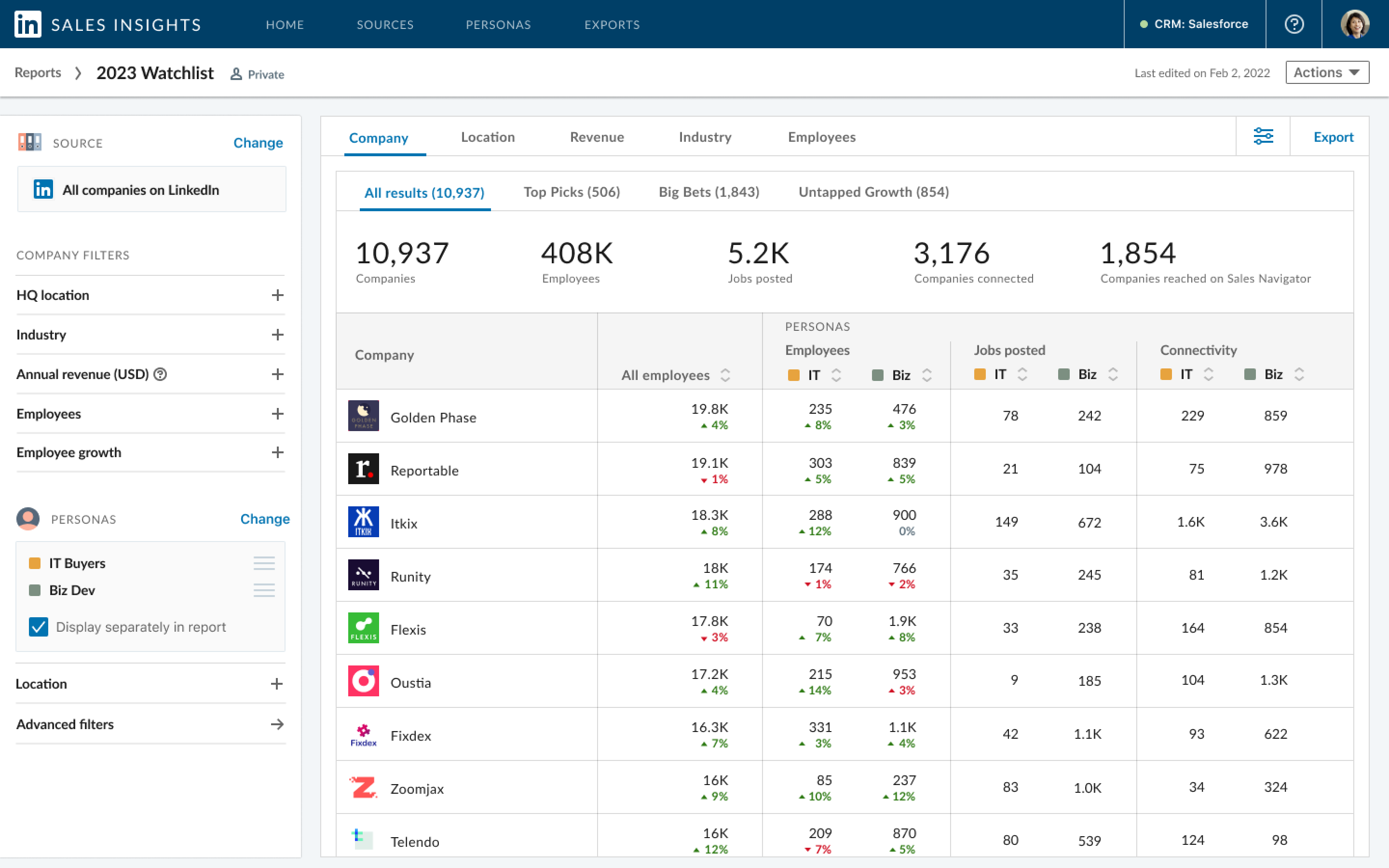Switch to the Employees report tab
Image resolution: width=1389 pixels, height=868 pixels.
coord(821,137)
